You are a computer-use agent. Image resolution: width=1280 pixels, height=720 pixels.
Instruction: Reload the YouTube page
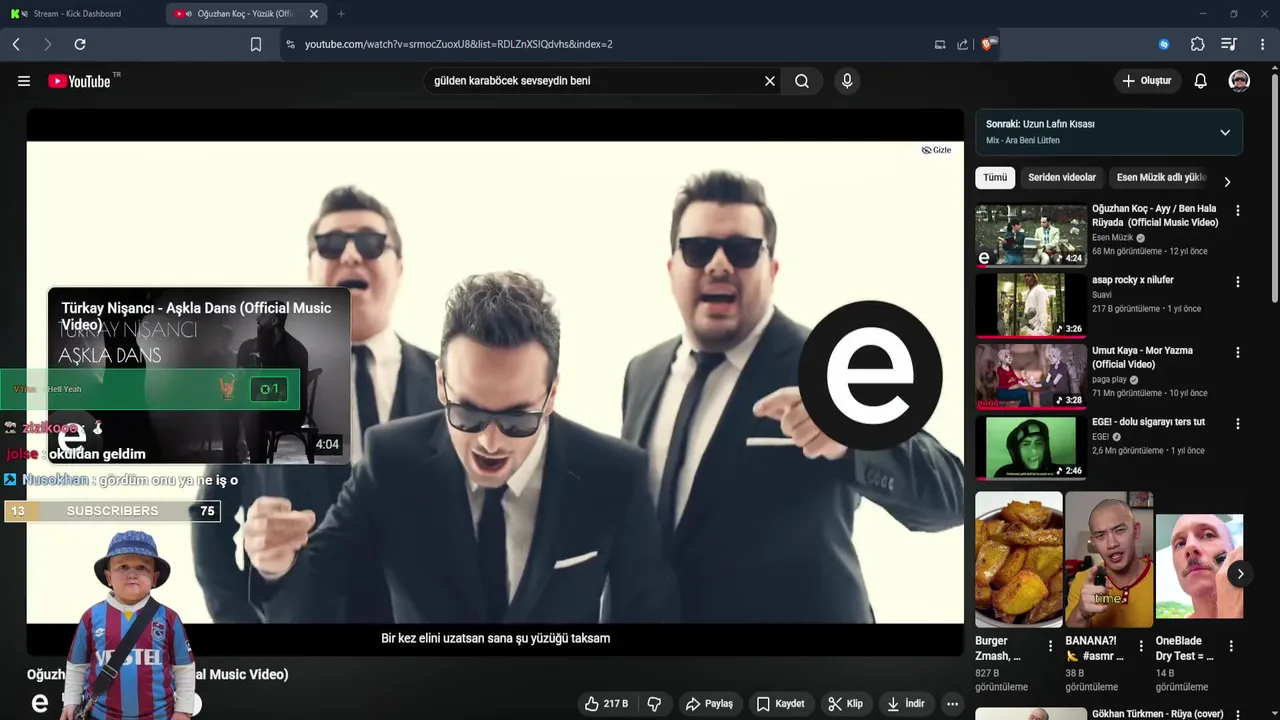pyautogui.click(x=80, y=44)
